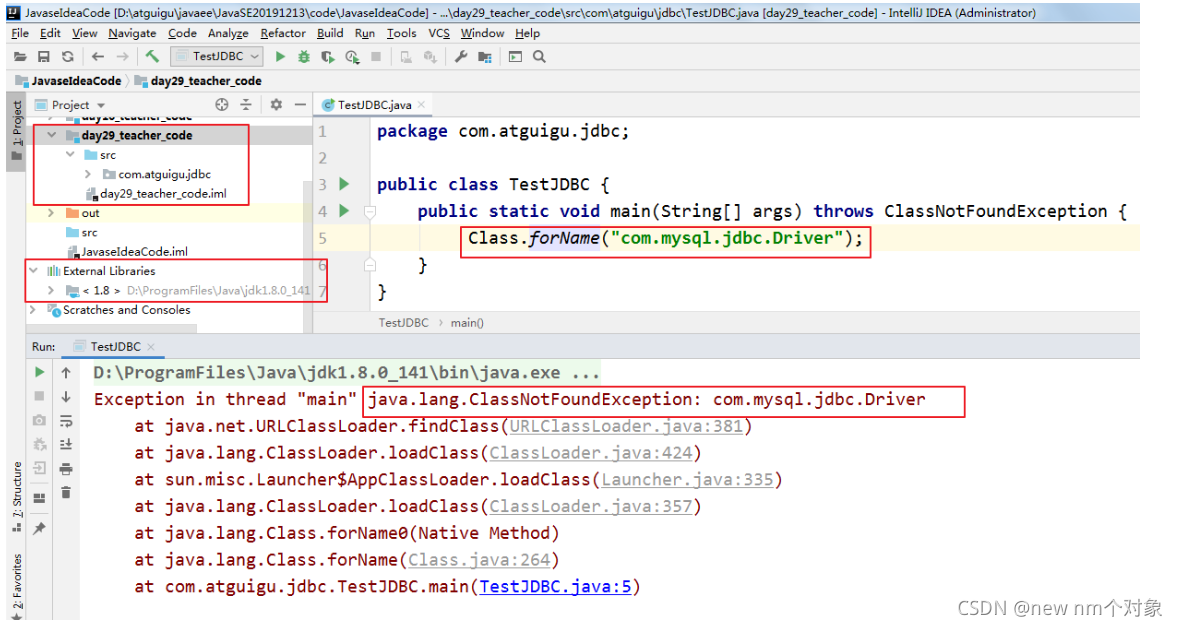Open the URLClassLoader.java:381 link
This screenshot has width=1178, height=626.
point(626,426)
